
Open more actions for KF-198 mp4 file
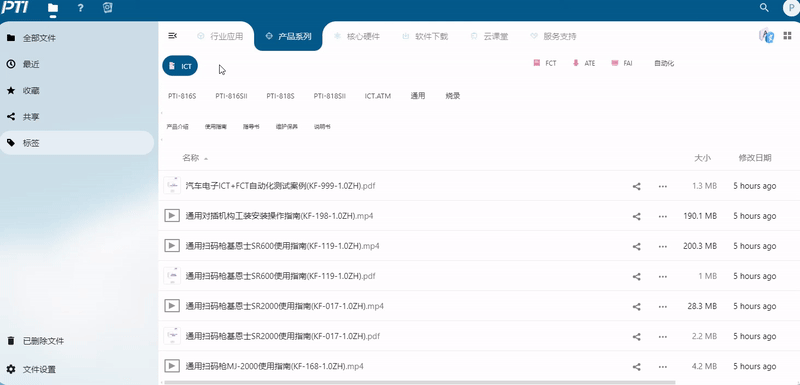tap(663, 216)
